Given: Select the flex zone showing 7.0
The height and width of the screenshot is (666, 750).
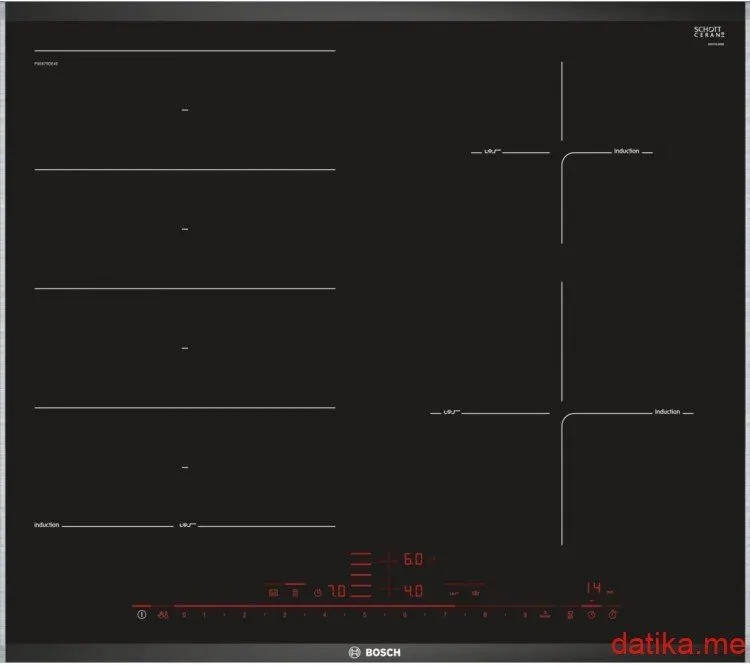Looking at the screenshot, I should (337, 591).
